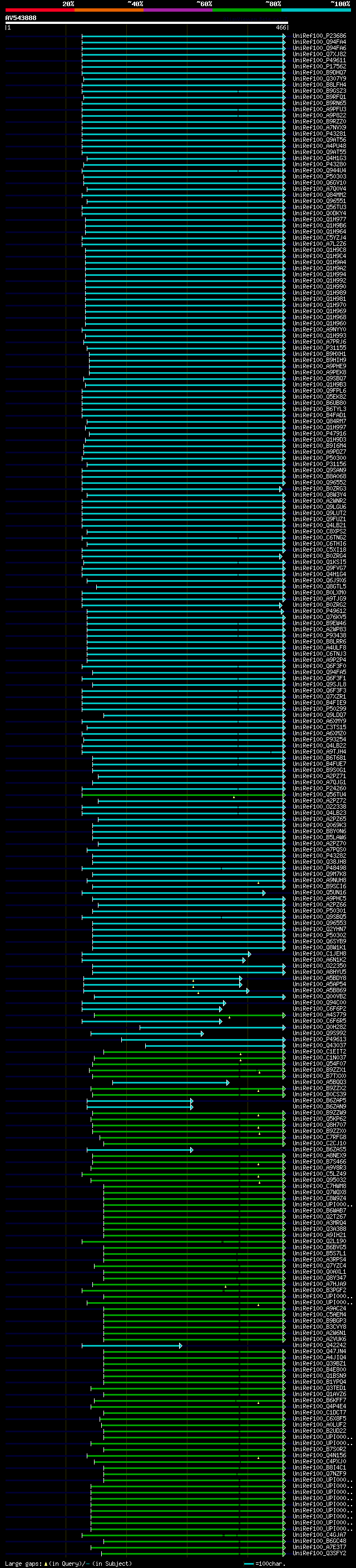Select UniRef100_A5BDY8 label
Viewport: 356px width, 1568px height.
[319, 978]
